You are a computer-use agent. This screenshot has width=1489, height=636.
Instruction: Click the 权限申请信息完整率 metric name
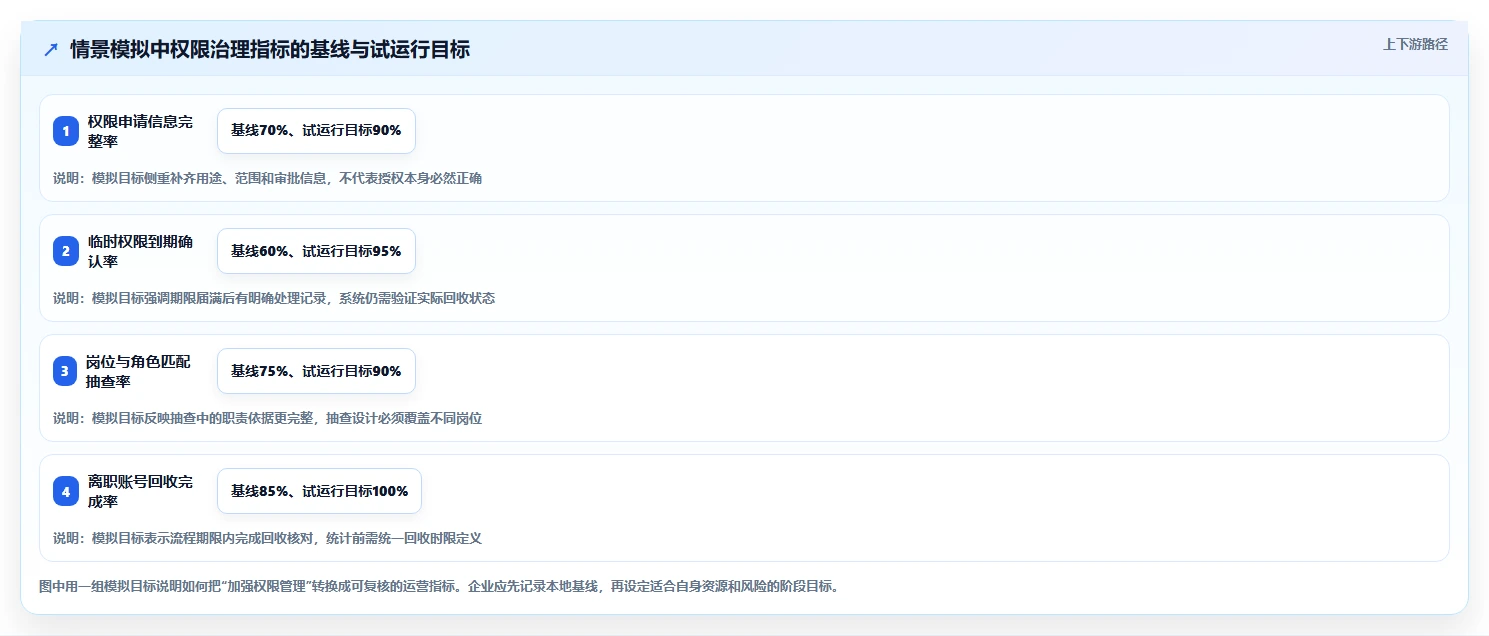coord(140,131)
